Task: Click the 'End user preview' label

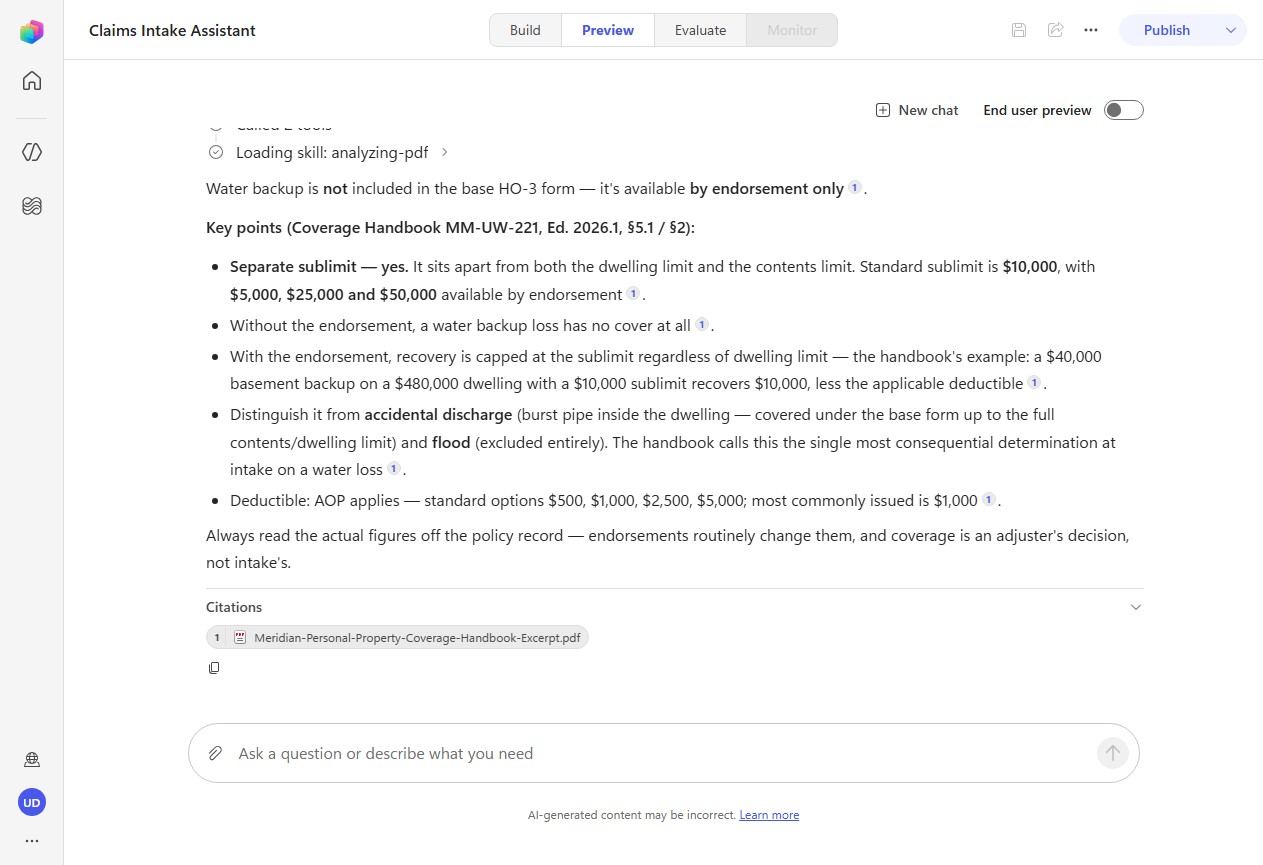Action: coord(1037,110)
